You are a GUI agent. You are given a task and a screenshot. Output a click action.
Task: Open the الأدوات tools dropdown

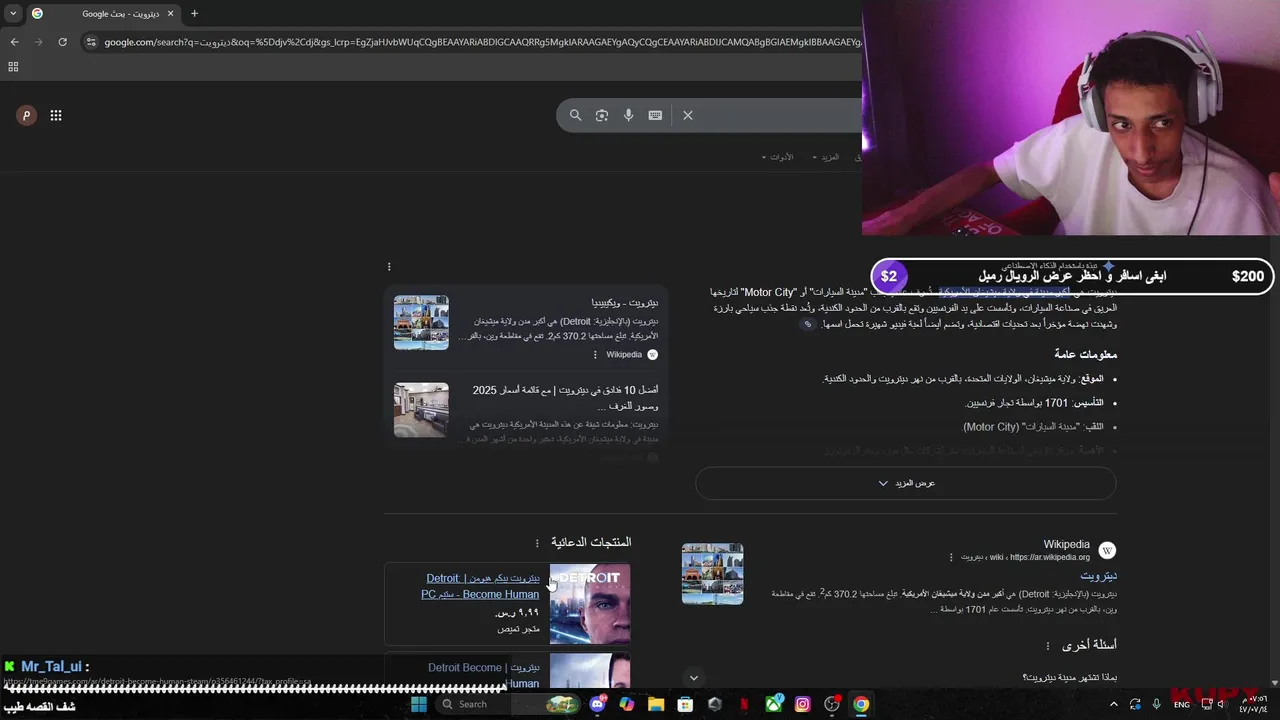[x=778, y=157]
